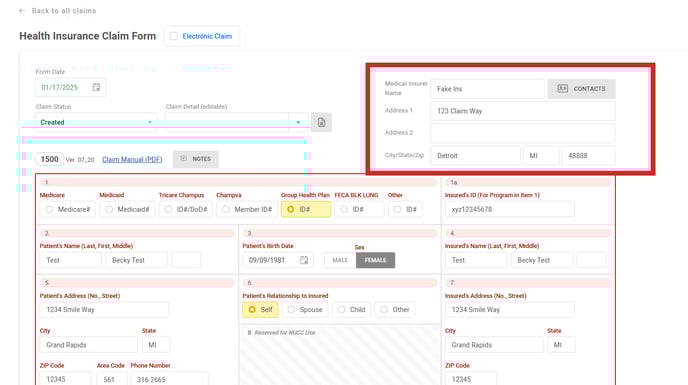
Task: Click the Patient's Address street field
Action: click(x=104, y=309)
